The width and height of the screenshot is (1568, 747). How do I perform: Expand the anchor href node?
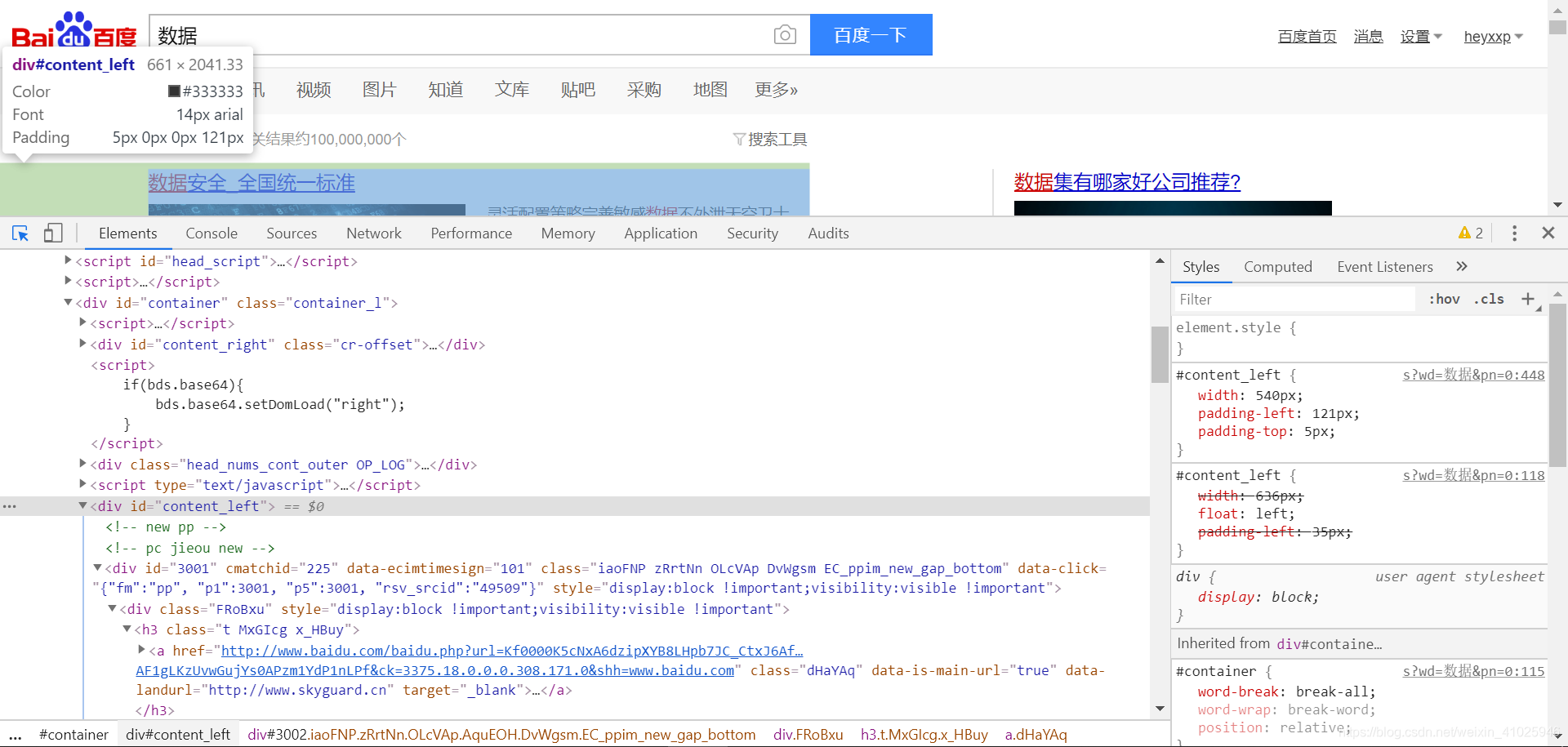pyautogui.click(x=142, y=650)
